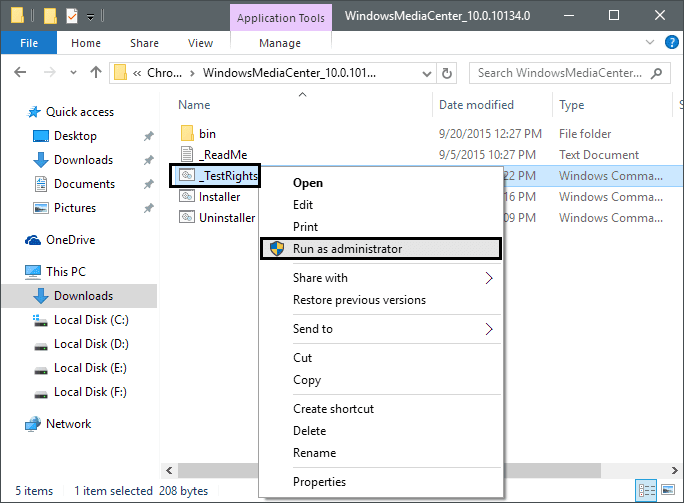Go back using the back arrow

pos(20,72)
